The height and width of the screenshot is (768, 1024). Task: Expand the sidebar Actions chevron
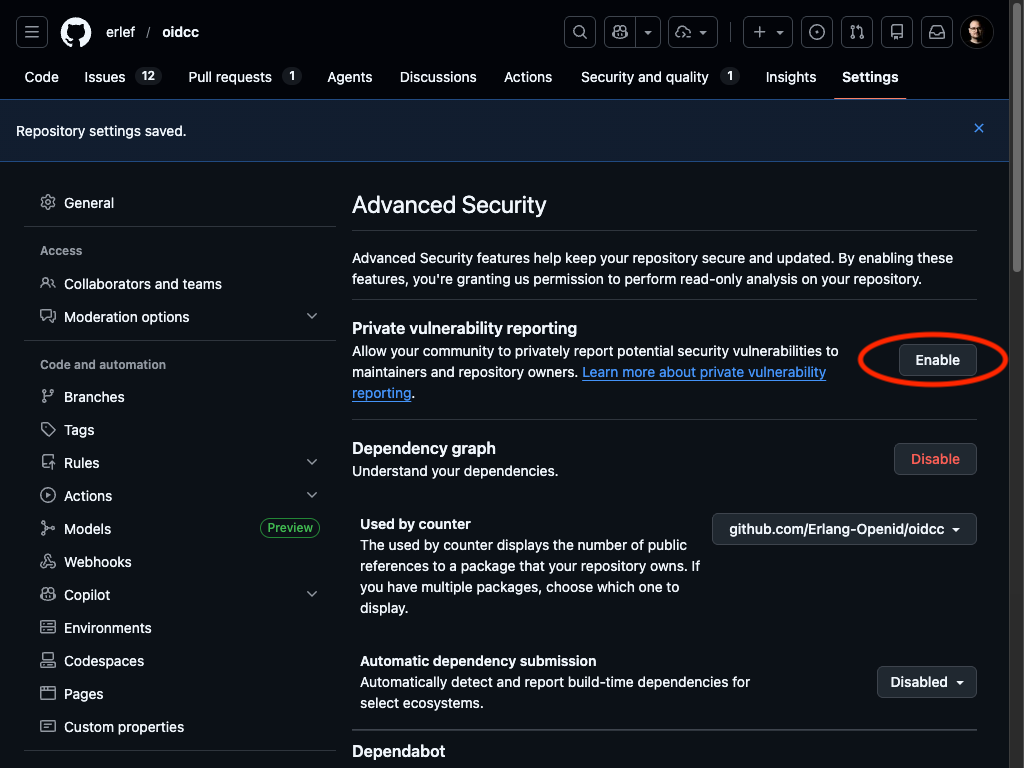312,495
